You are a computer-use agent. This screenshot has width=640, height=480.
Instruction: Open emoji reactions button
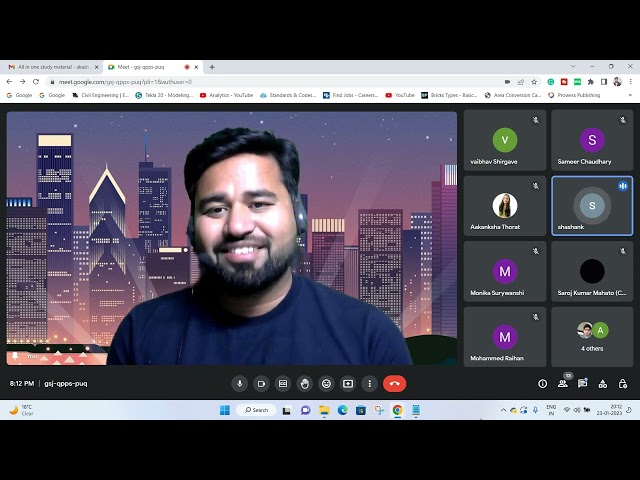coord(326,384)
